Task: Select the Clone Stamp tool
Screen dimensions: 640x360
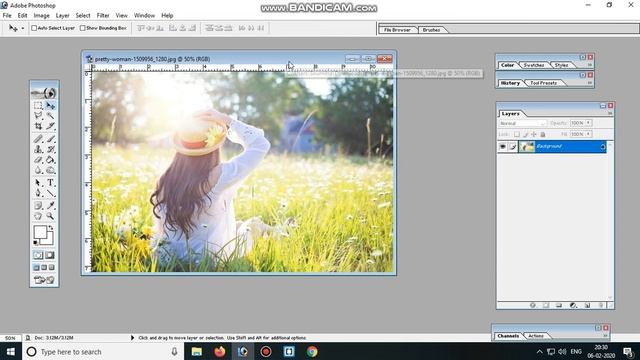Action: point(38,149)
